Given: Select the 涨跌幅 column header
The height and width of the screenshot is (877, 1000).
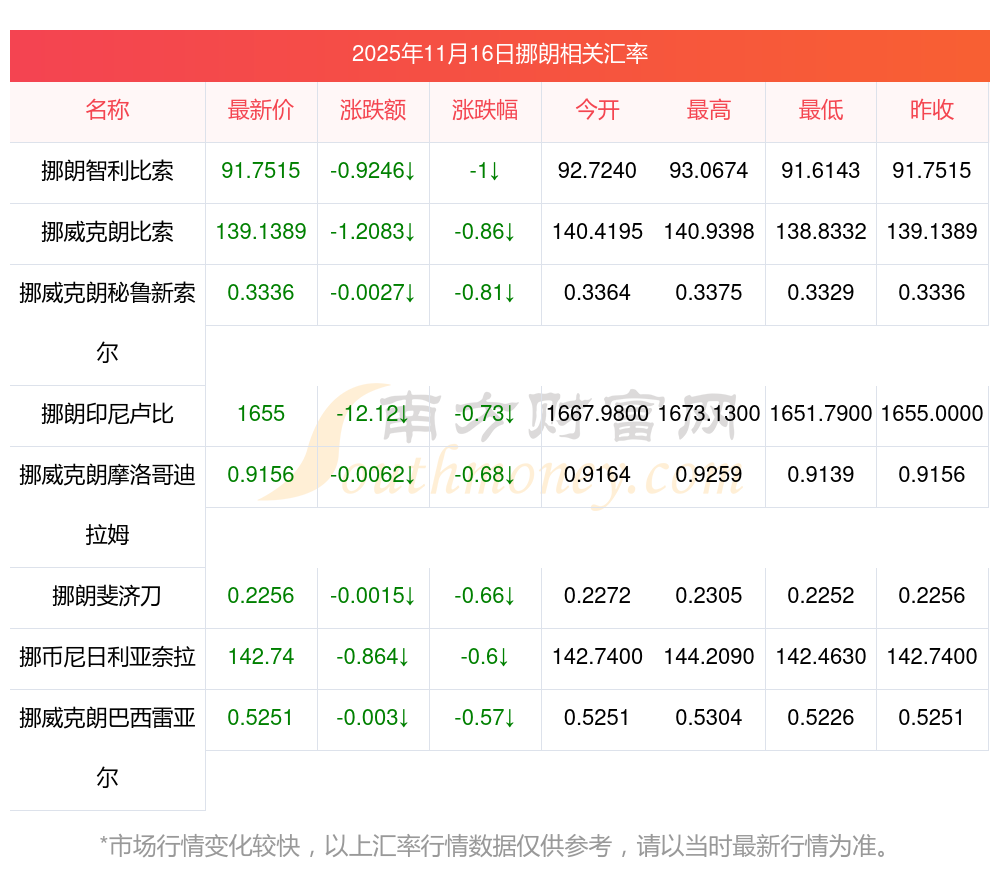Looking at the screenshot, I should pyautogui.click(x=485, y=110).
